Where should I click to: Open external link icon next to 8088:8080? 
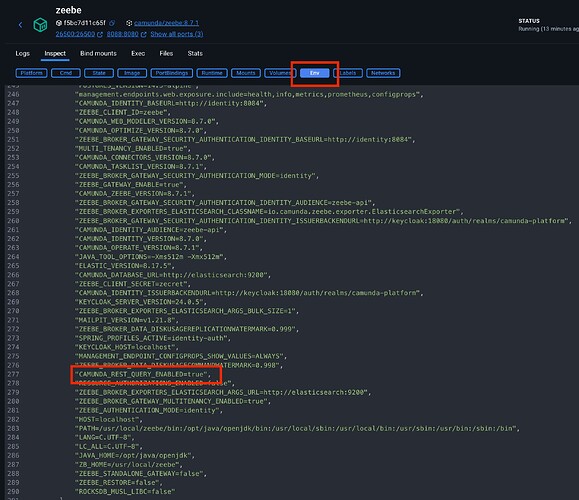[x=143, y=34]
